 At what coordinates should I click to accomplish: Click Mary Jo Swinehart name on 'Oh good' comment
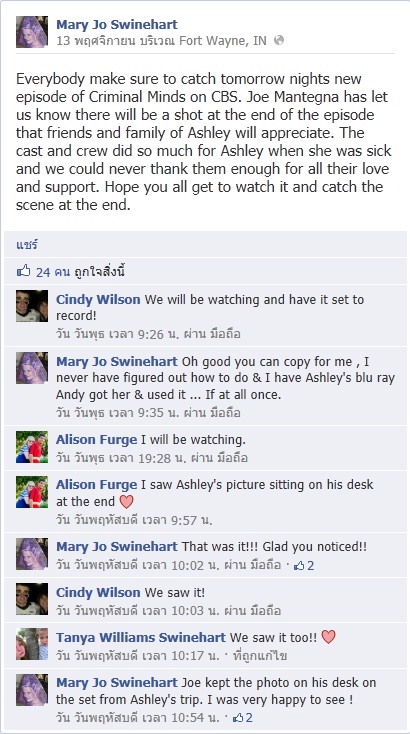point(117,361)
